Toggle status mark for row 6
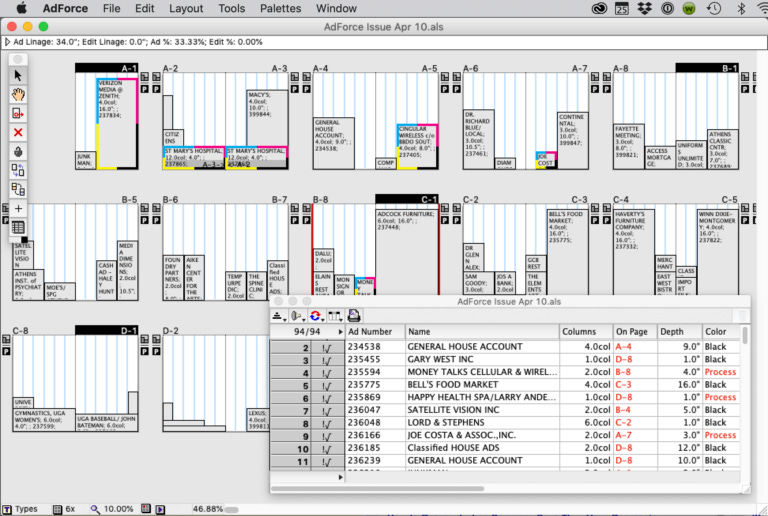The image size is (768, 516). point(327,399)
